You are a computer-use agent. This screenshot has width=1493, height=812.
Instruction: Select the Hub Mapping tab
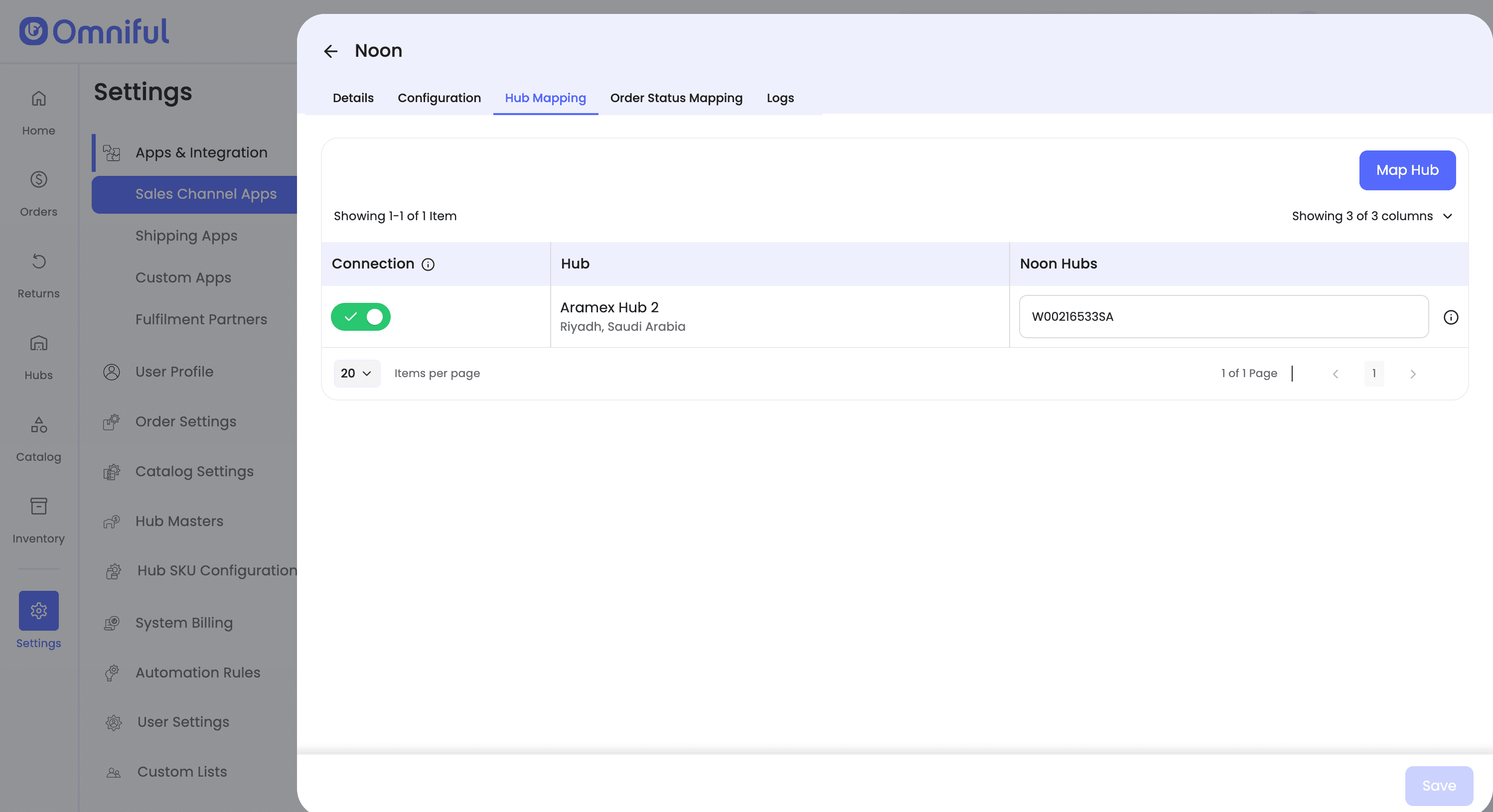pos(545,98)
